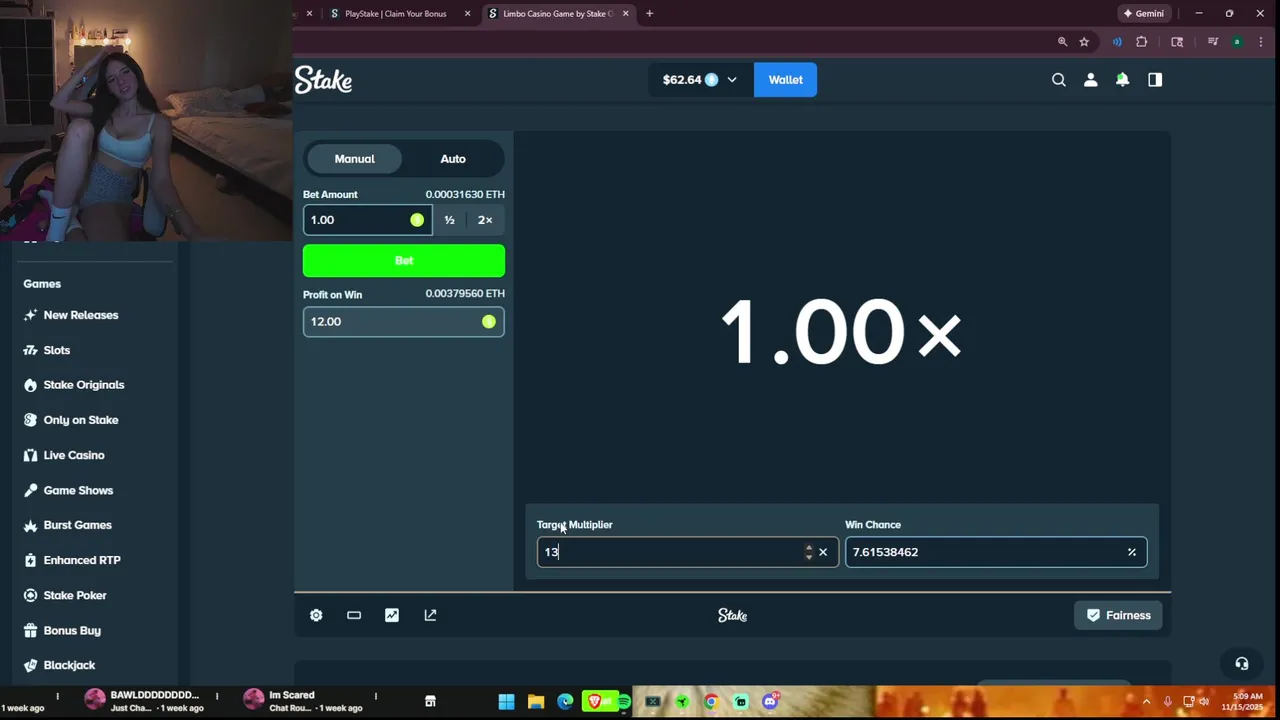Open the volume speaker tray icon

(1204, 702)
